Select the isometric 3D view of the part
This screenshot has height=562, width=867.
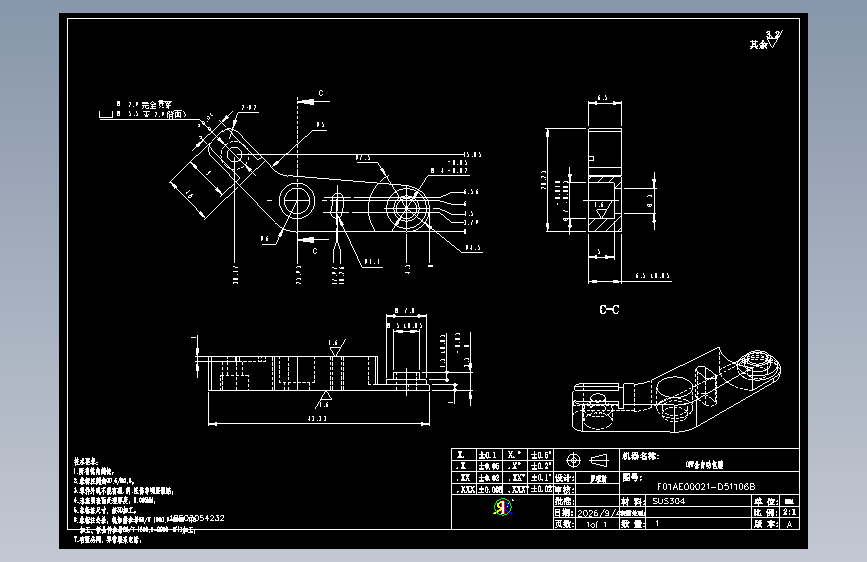[676, 390]
